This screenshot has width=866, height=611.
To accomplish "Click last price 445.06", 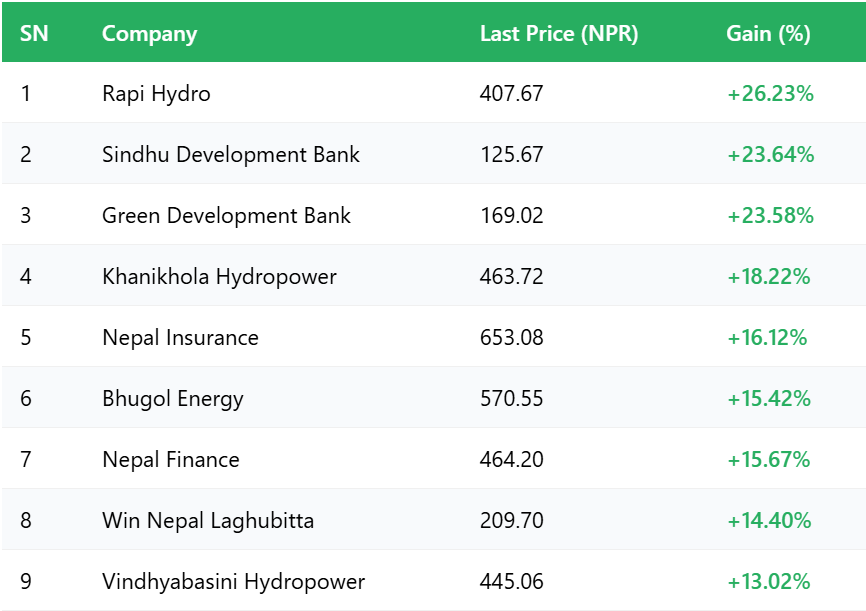I will 511,582.
